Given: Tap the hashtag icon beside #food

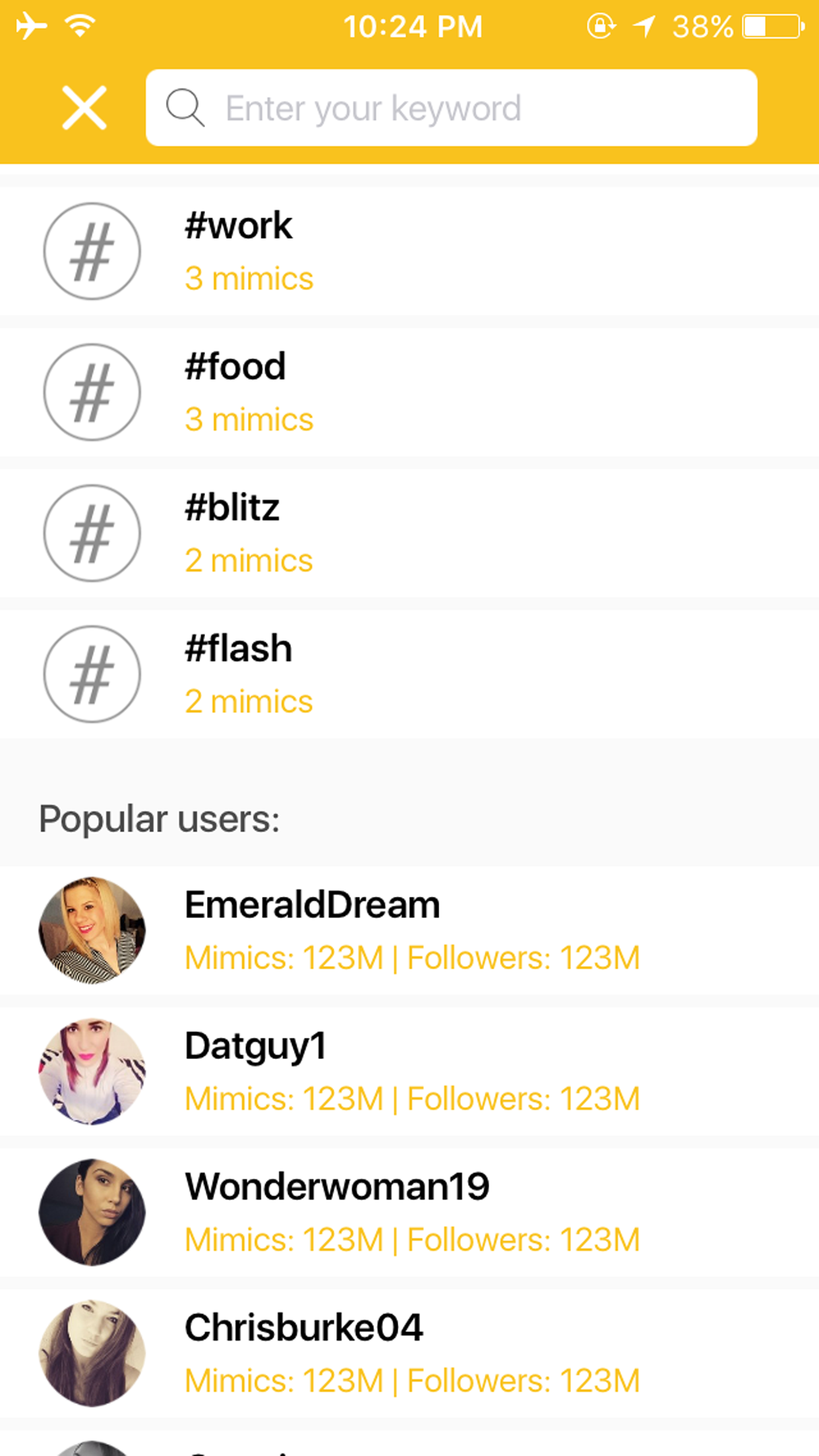Looking at the screenshot, I should pyautogui.click(x=92, y=392).
